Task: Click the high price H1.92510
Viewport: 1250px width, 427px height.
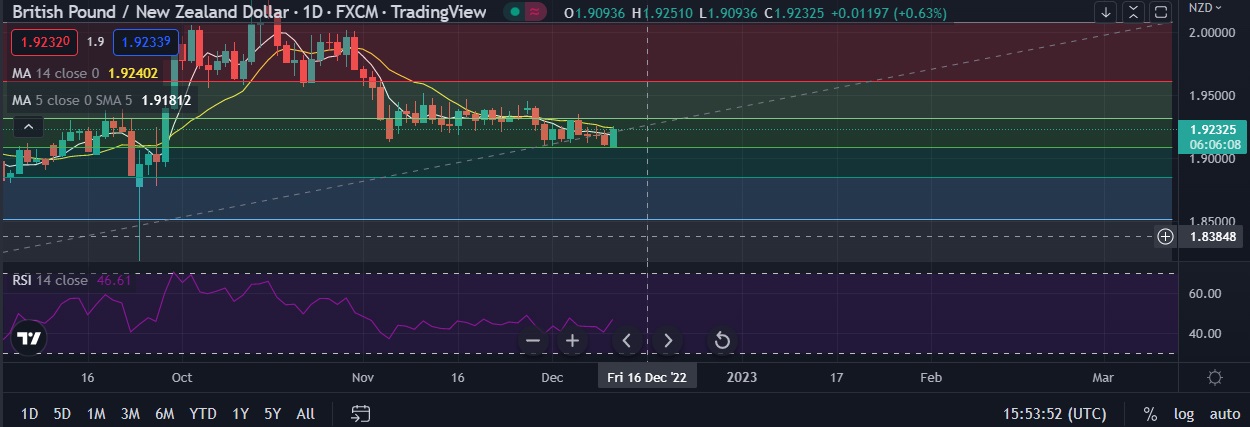Action: 663,13
